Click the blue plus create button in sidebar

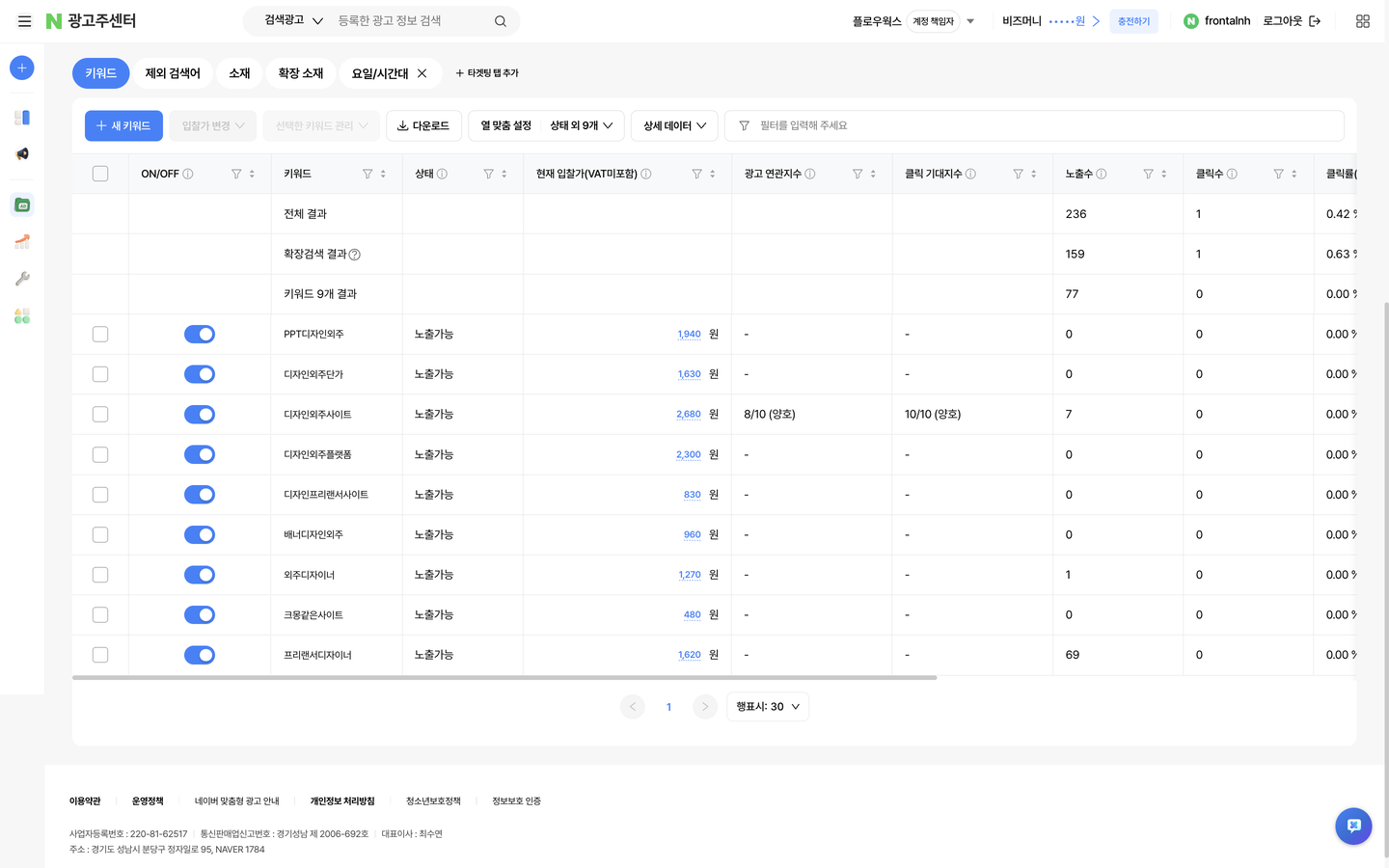tap(22, 68)
